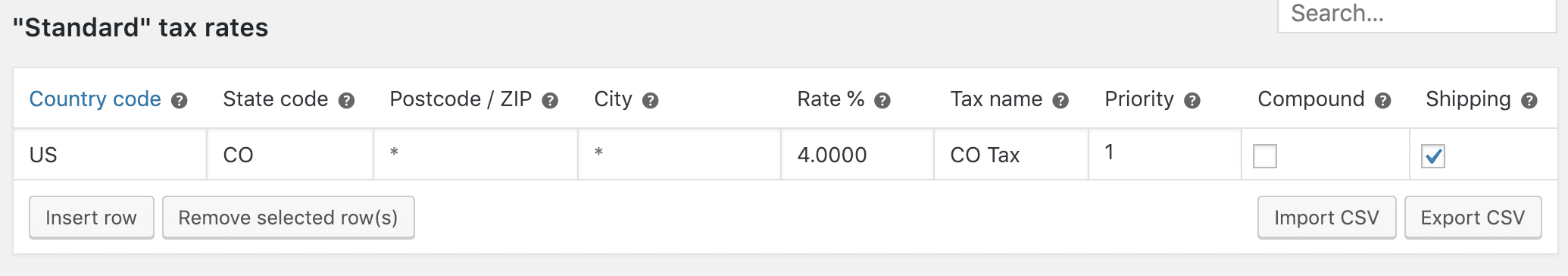Click into the Search field
Viewport: 1568px width, 276px height.
pyautogui.click(x=1417, y=15)
